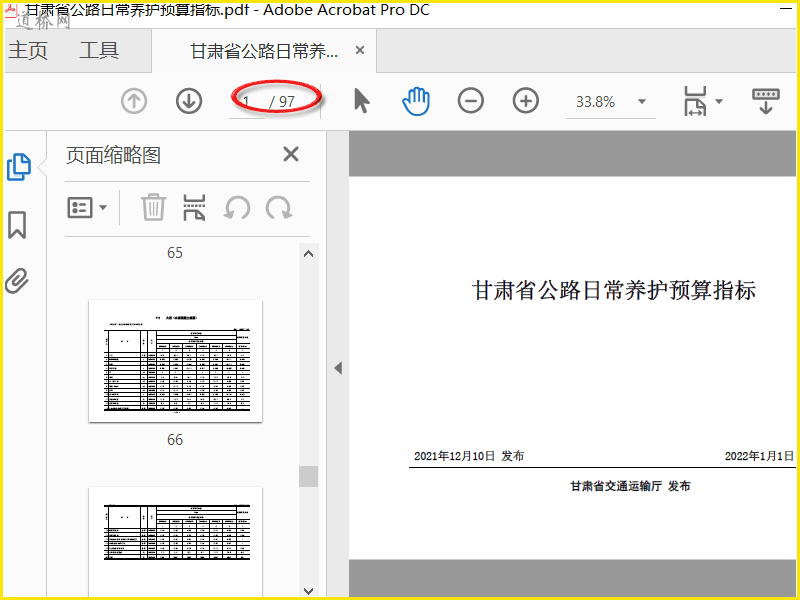
Task: Rotate page clockwise
Action: point(279,208)
